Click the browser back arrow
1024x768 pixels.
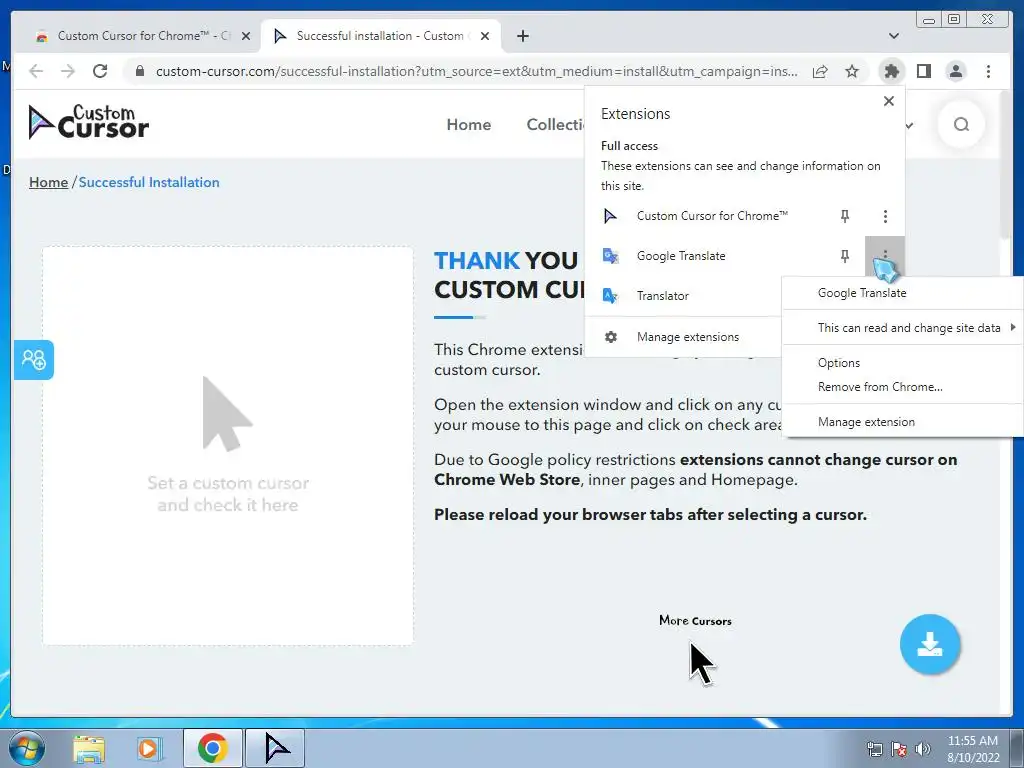point(36,71)
